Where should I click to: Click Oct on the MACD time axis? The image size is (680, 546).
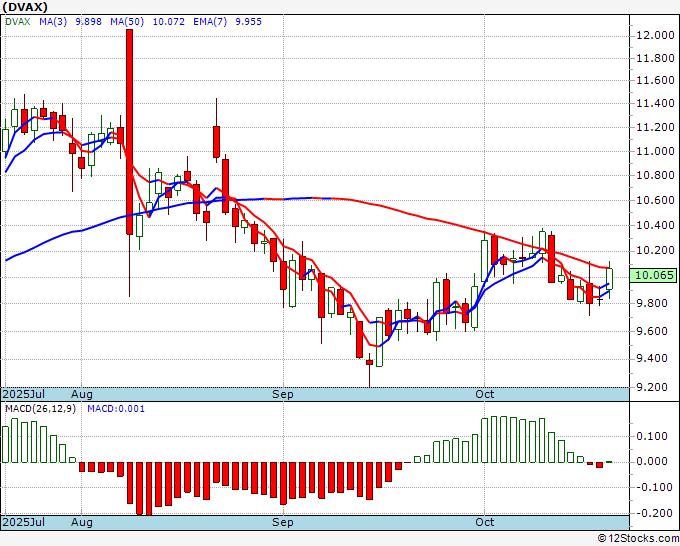(x=484, y=522)
